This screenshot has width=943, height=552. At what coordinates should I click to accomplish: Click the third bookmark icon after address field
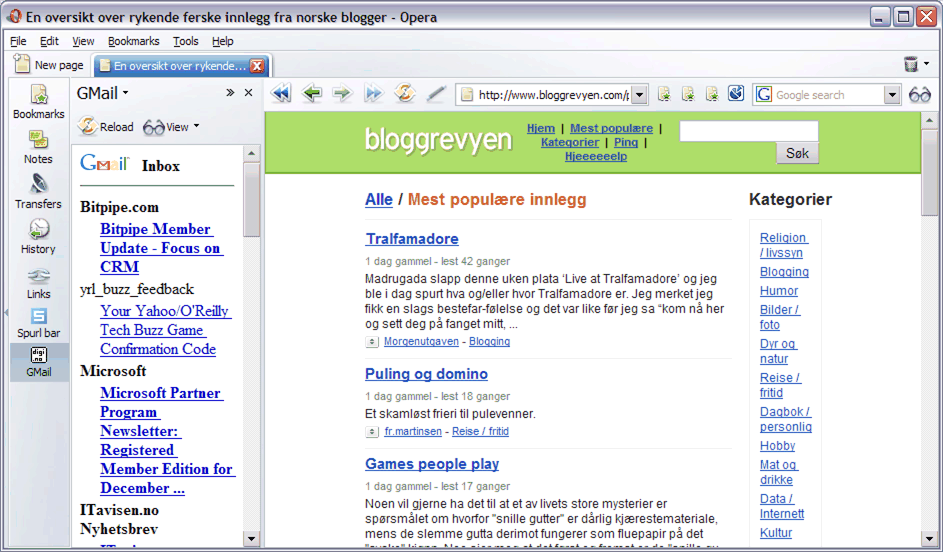(x=712, y=94)
